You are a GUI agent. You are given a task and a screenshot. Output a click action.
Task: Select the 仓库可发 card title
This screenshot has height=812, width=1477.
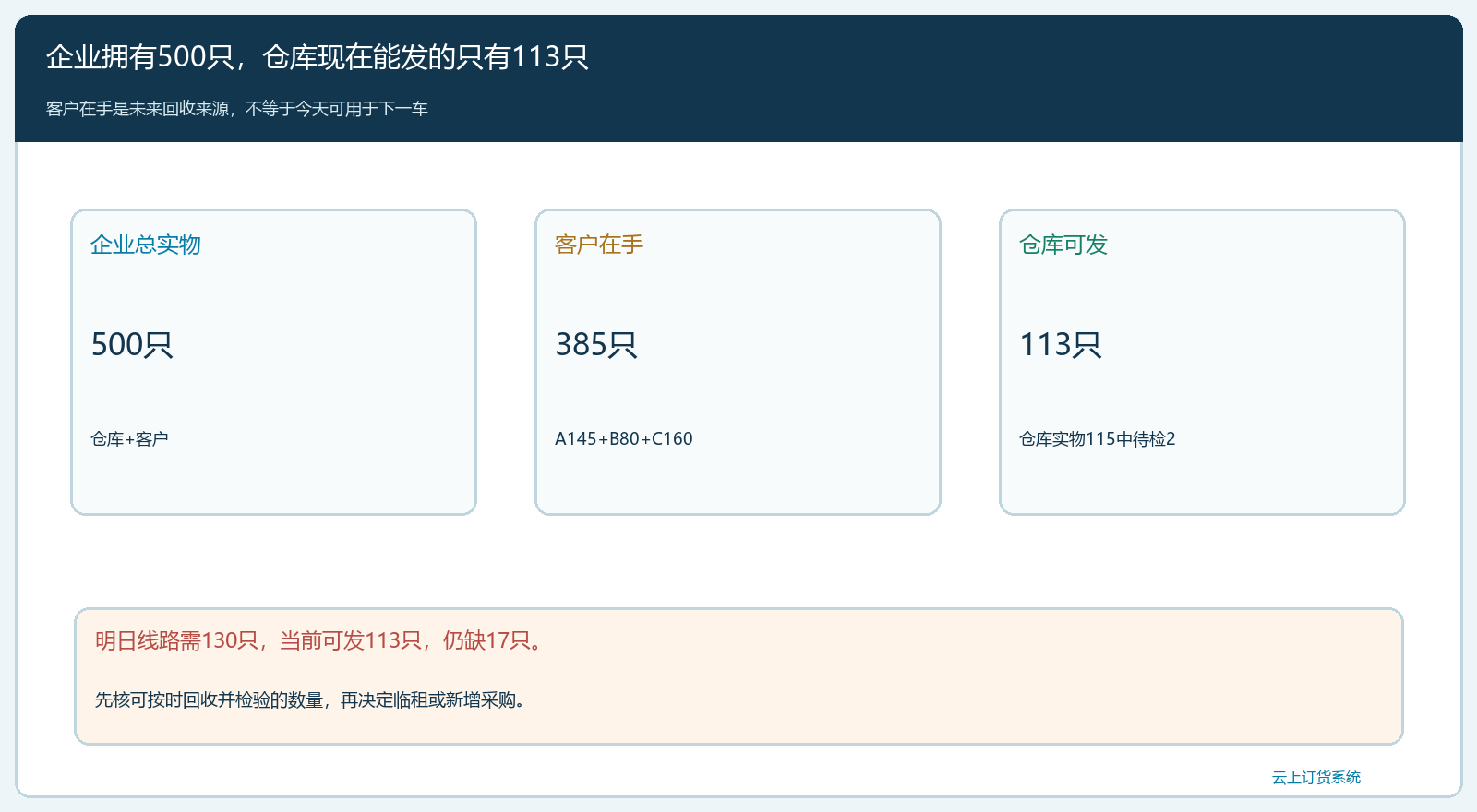[1063, 245]
